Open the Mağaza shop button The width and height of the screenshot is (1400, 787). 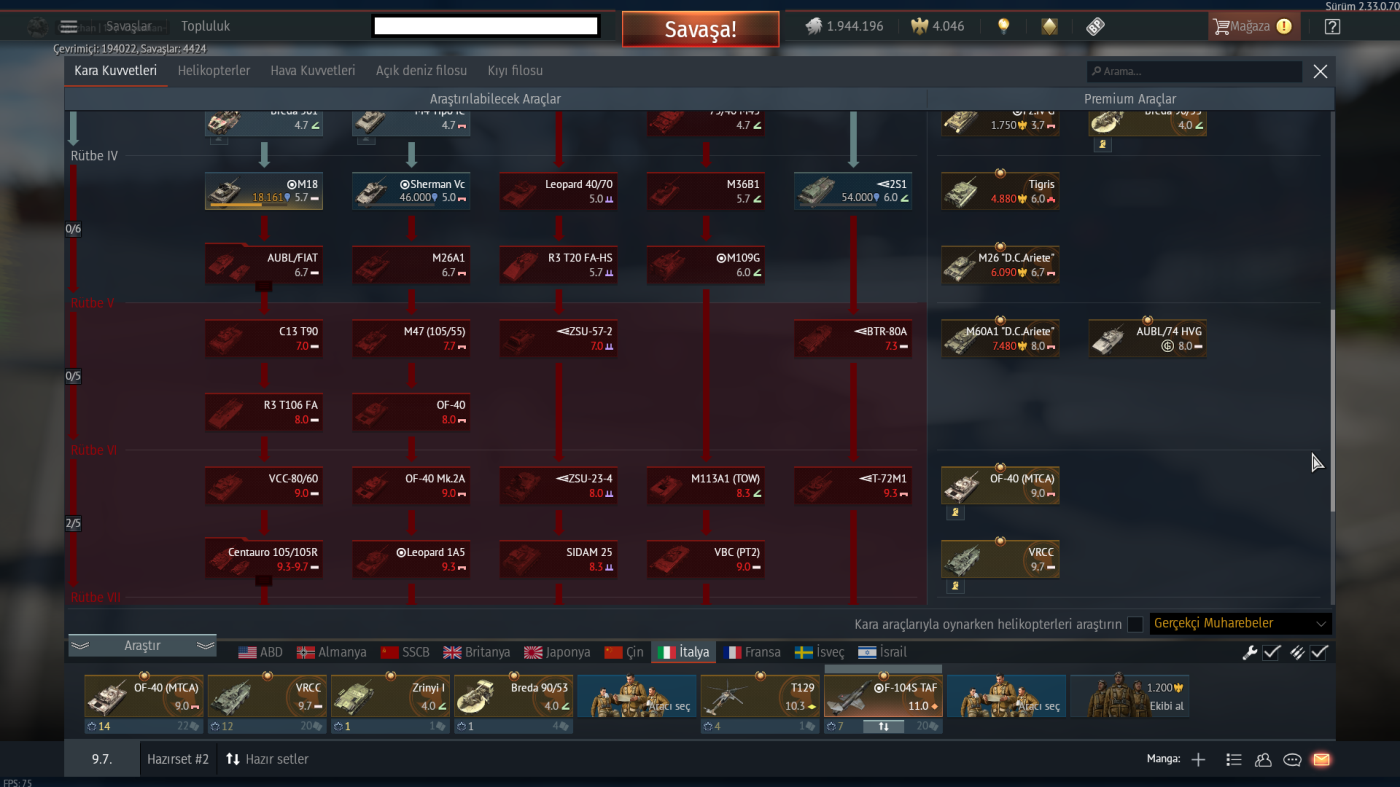click(1254, 26)
